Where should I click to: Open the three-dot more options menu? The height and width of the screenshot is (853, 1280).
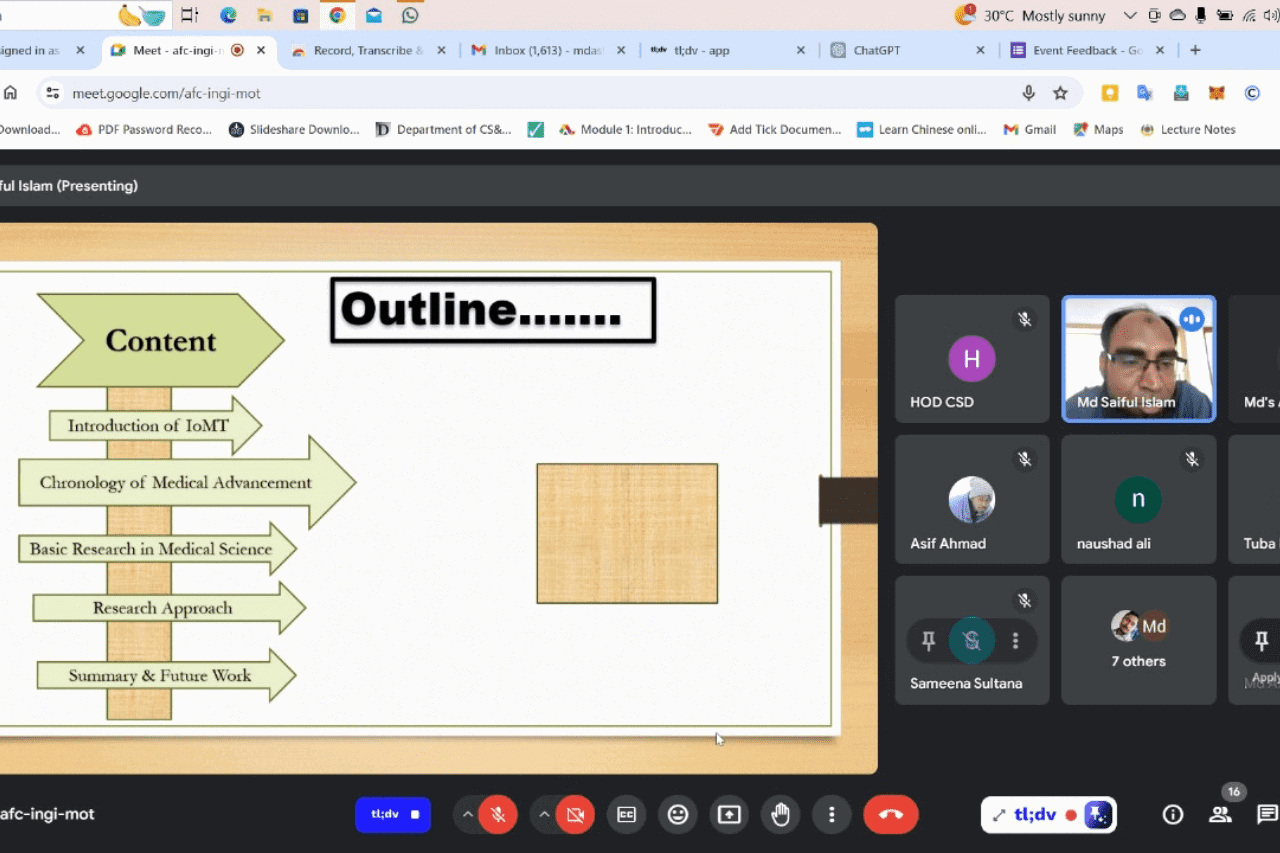pos(831,815)
